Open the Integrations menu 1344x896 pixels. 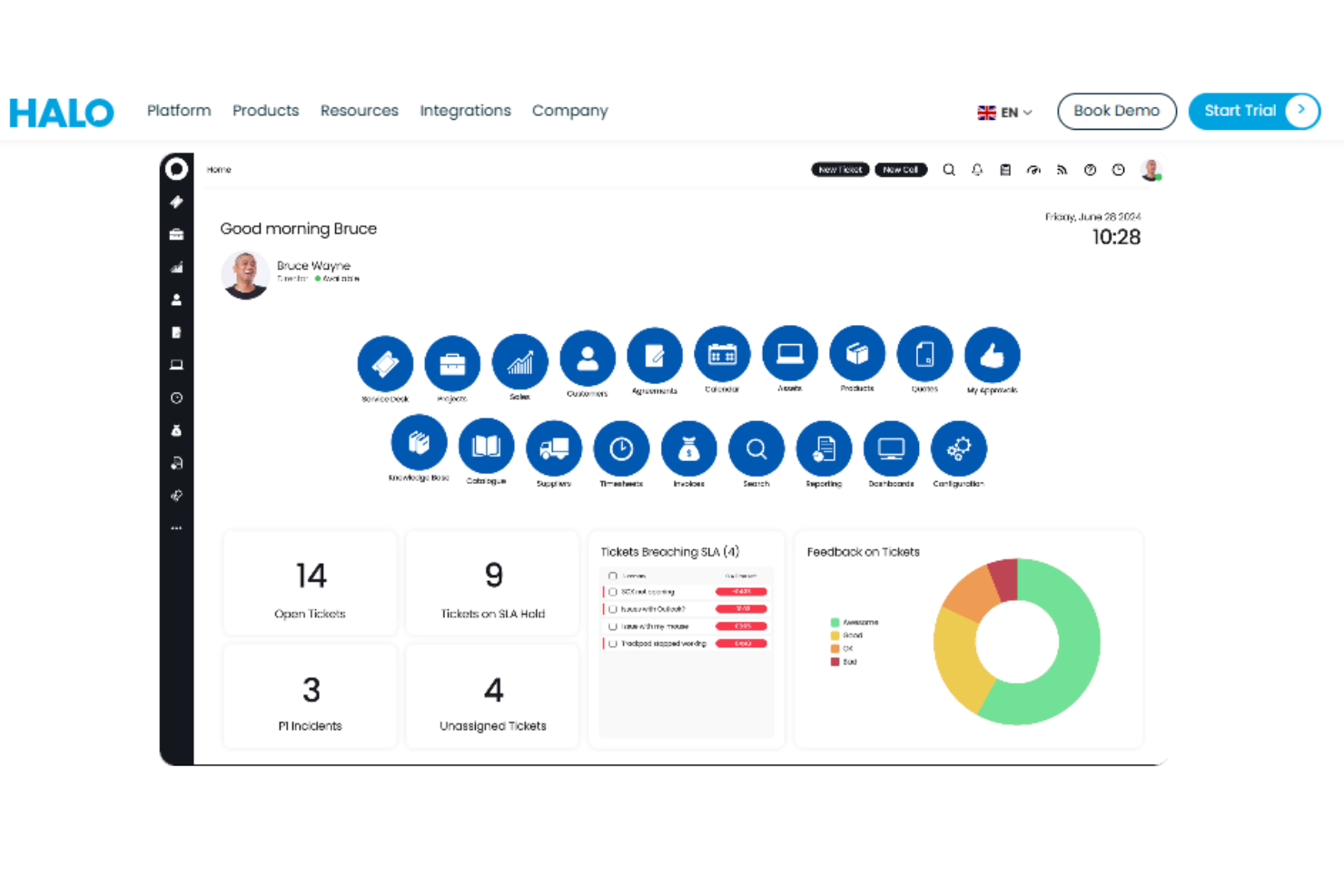(x=465, y=111)
